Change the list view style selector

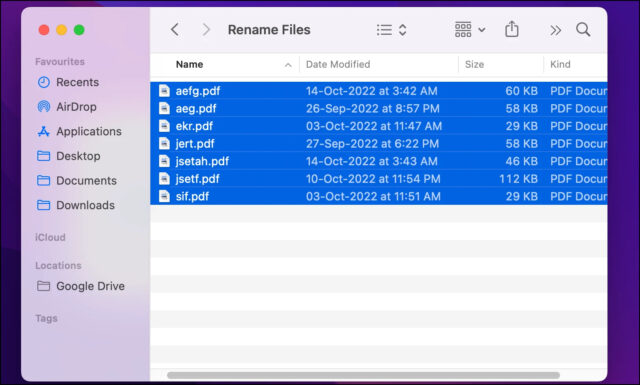391,30
